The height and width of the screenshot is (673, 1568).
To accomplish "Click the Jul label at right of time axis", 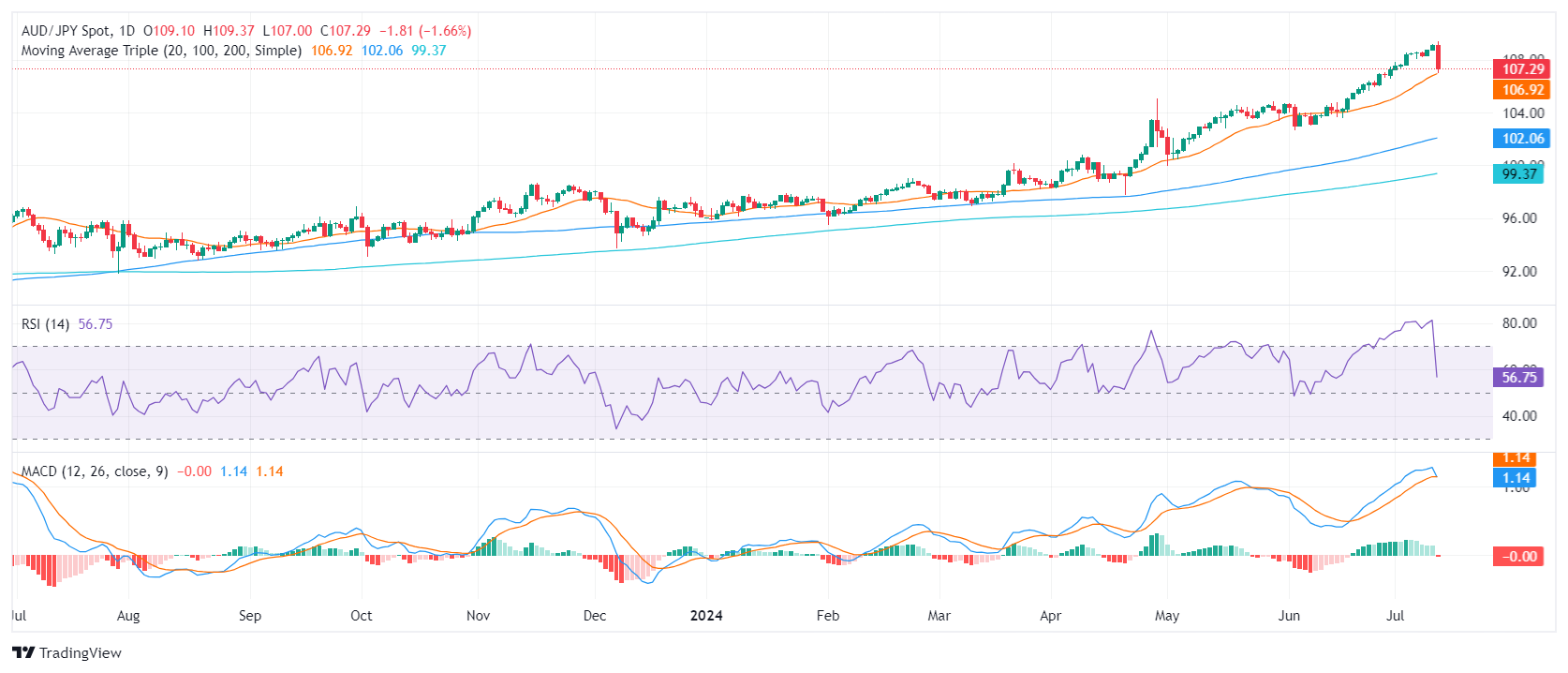I will 1395,616.
